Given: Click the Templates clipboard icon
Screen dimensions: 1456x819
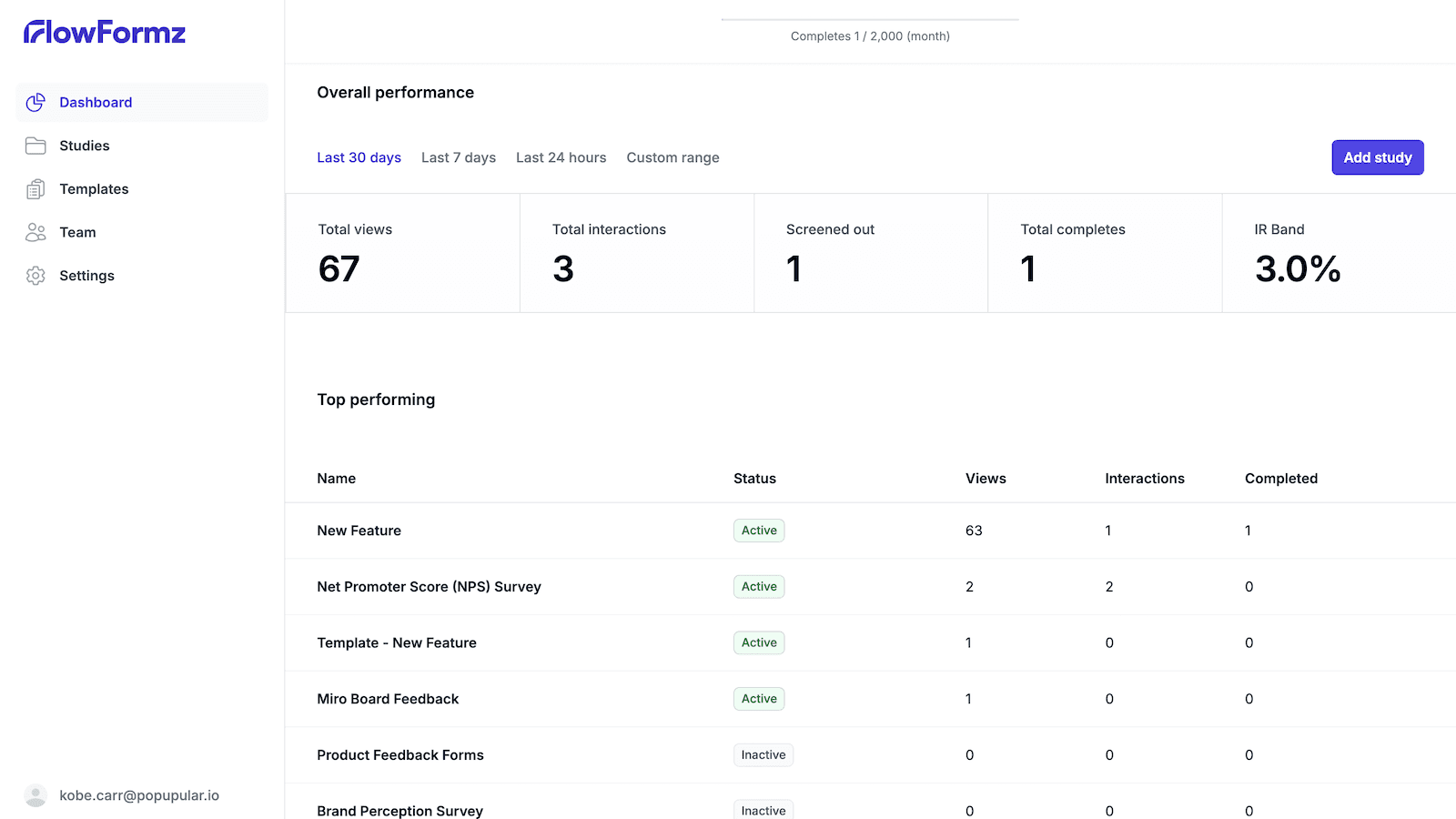Looking at the screenshot, I should click(x=35, y=189).
